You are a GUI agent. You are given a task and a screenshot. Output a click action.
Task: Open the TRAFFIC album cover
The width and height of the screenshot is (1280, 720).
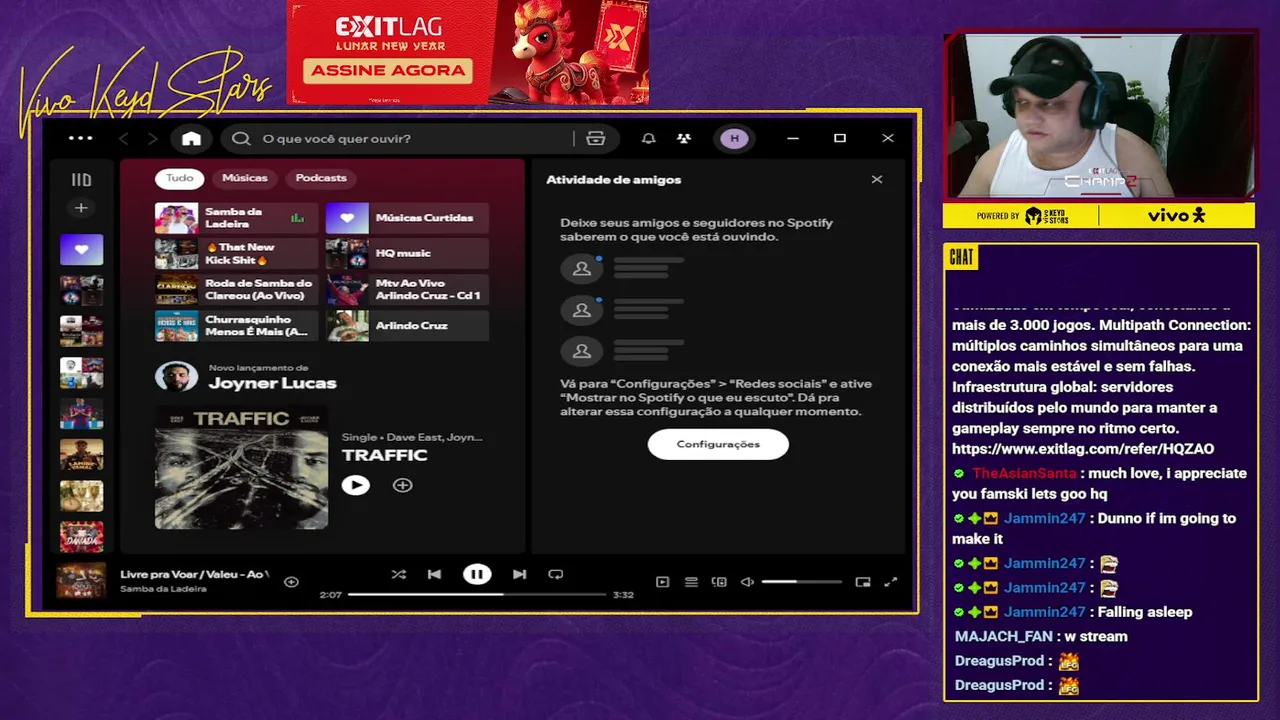[241, 467]
